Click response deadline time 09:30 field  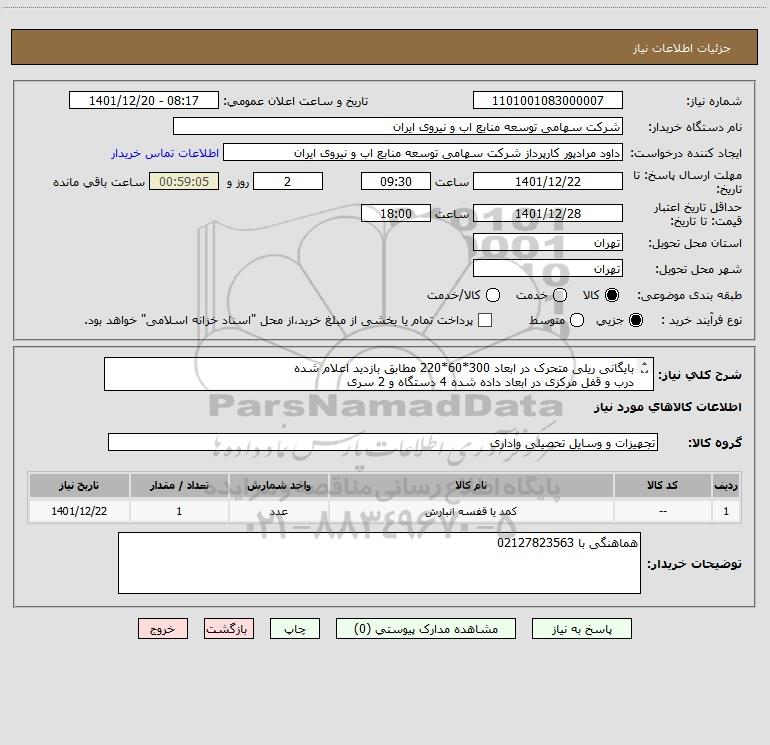tap(396, 181)
